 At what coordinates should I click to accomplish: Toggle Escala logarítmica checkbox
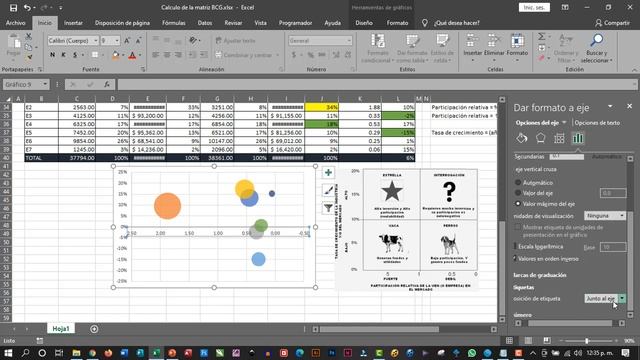tap(516, 247)
